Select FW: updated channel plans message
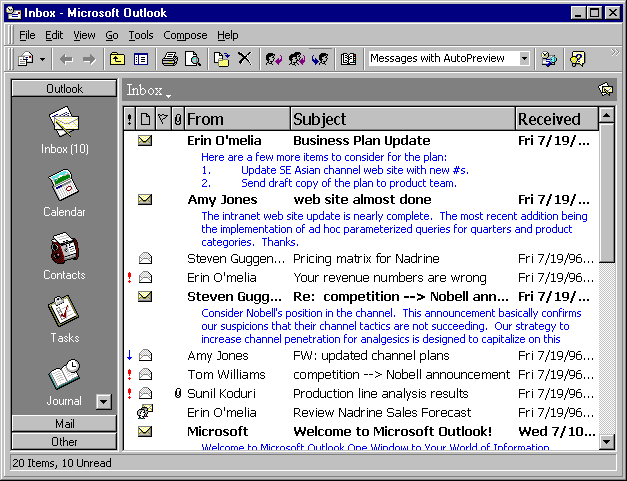This screenshot has height=481, width=627. tap(361, 355)
